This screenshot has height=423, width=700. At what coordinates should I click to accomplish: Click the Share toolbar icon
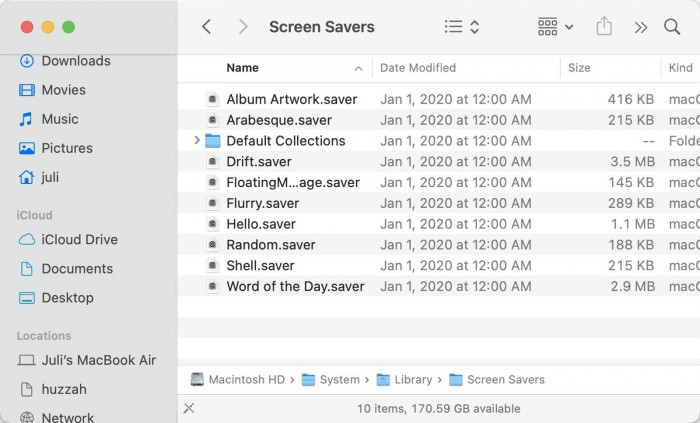(604, 27)
